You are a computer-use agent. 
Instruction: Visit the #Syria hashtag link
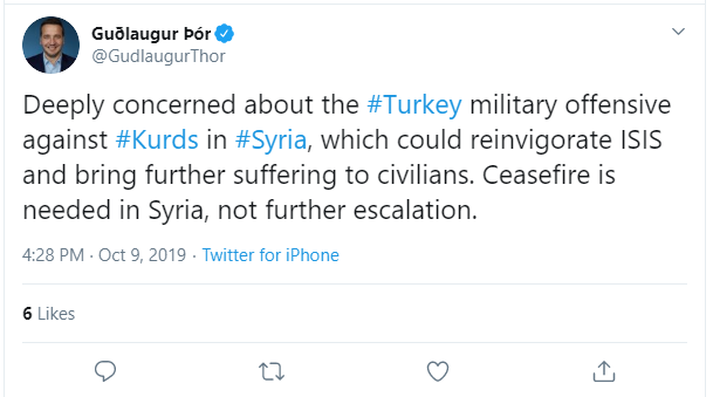(271, 140)
